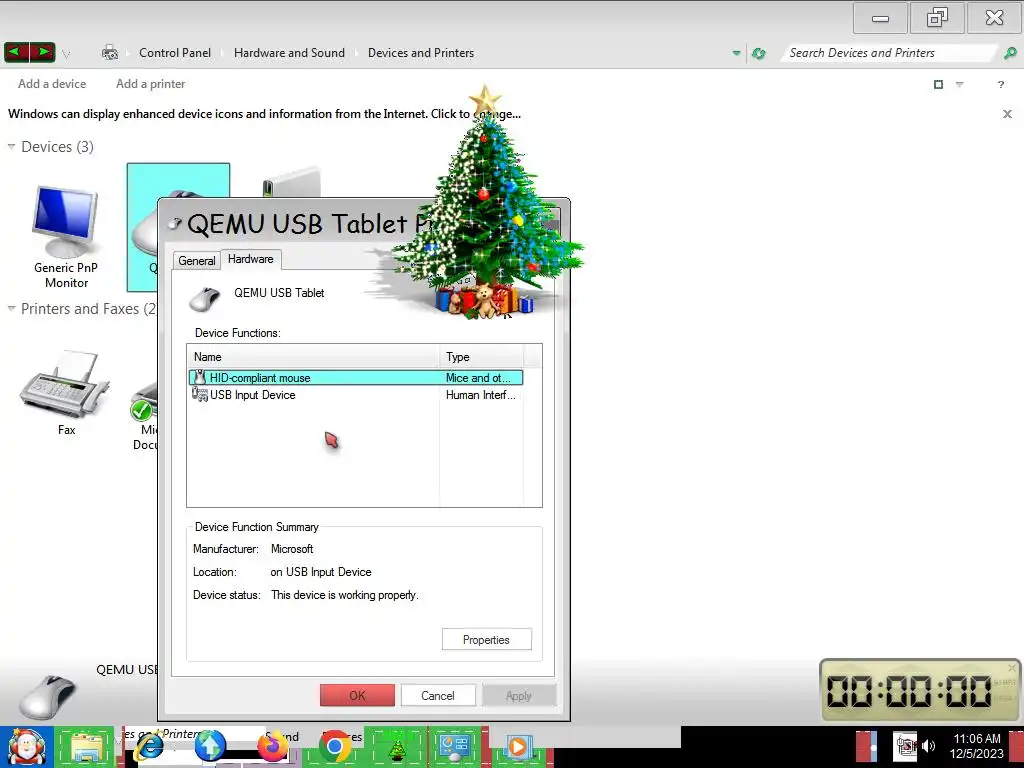
Task: Open the help question mark
Action: tap(1000, 84)
